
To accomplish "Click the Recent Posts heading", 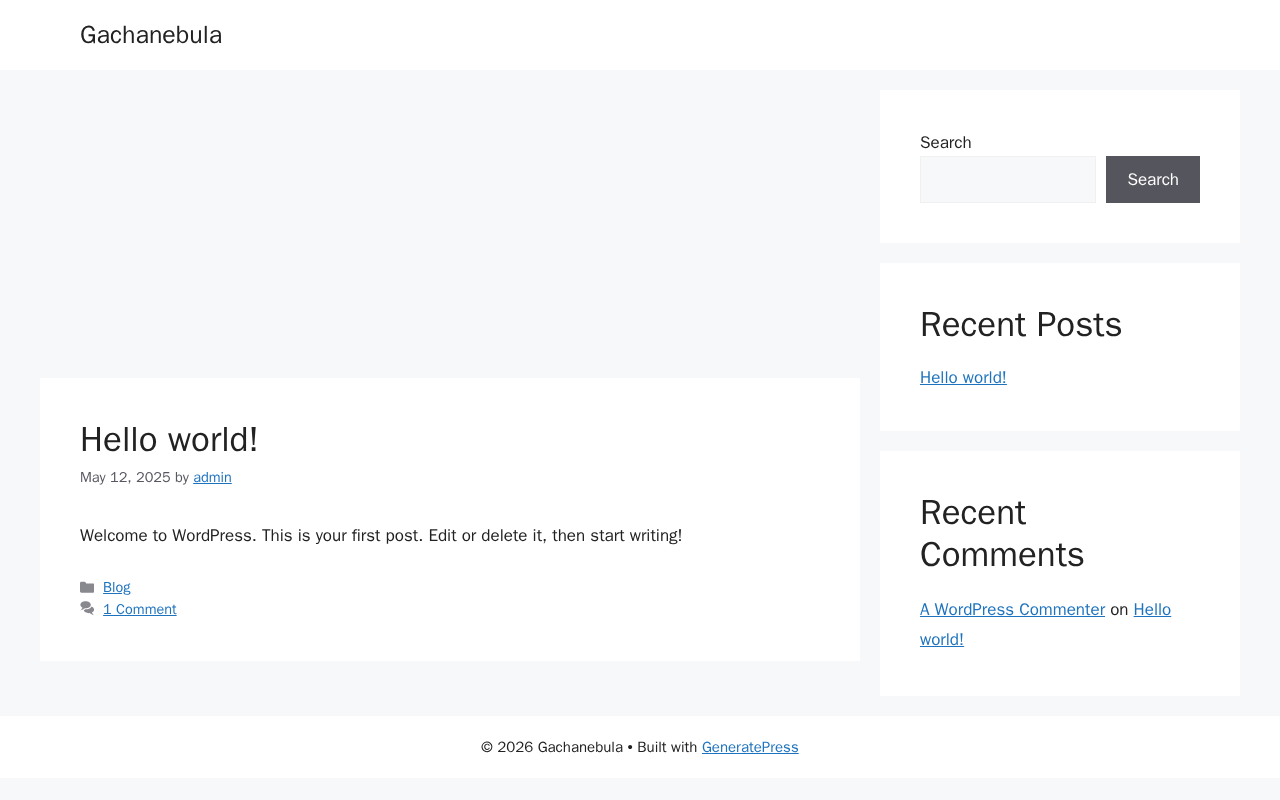I will (x=1021, y=325).
